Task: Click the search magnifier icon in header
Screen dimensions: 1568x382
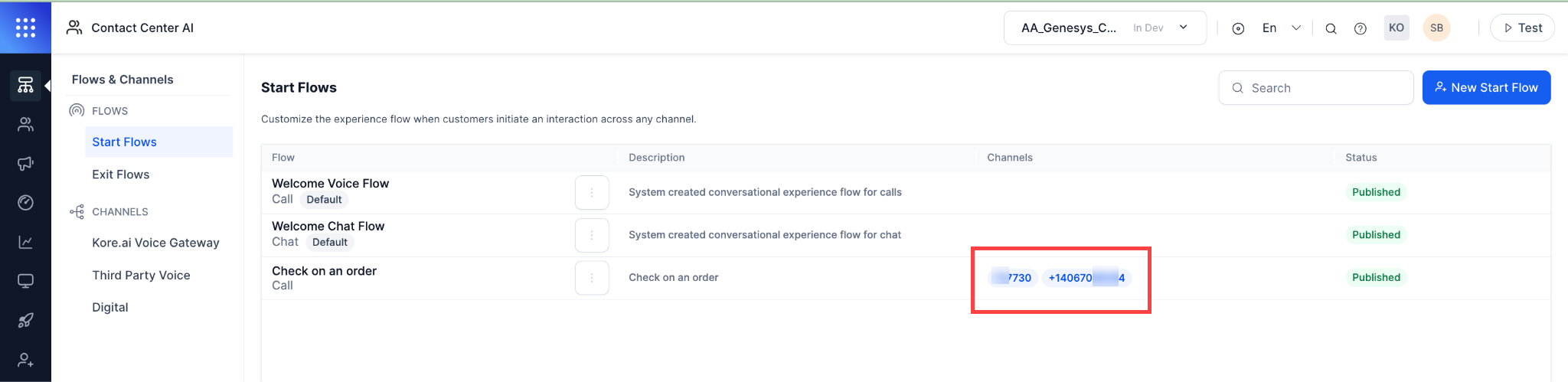Action: [x=1331, y=28]
